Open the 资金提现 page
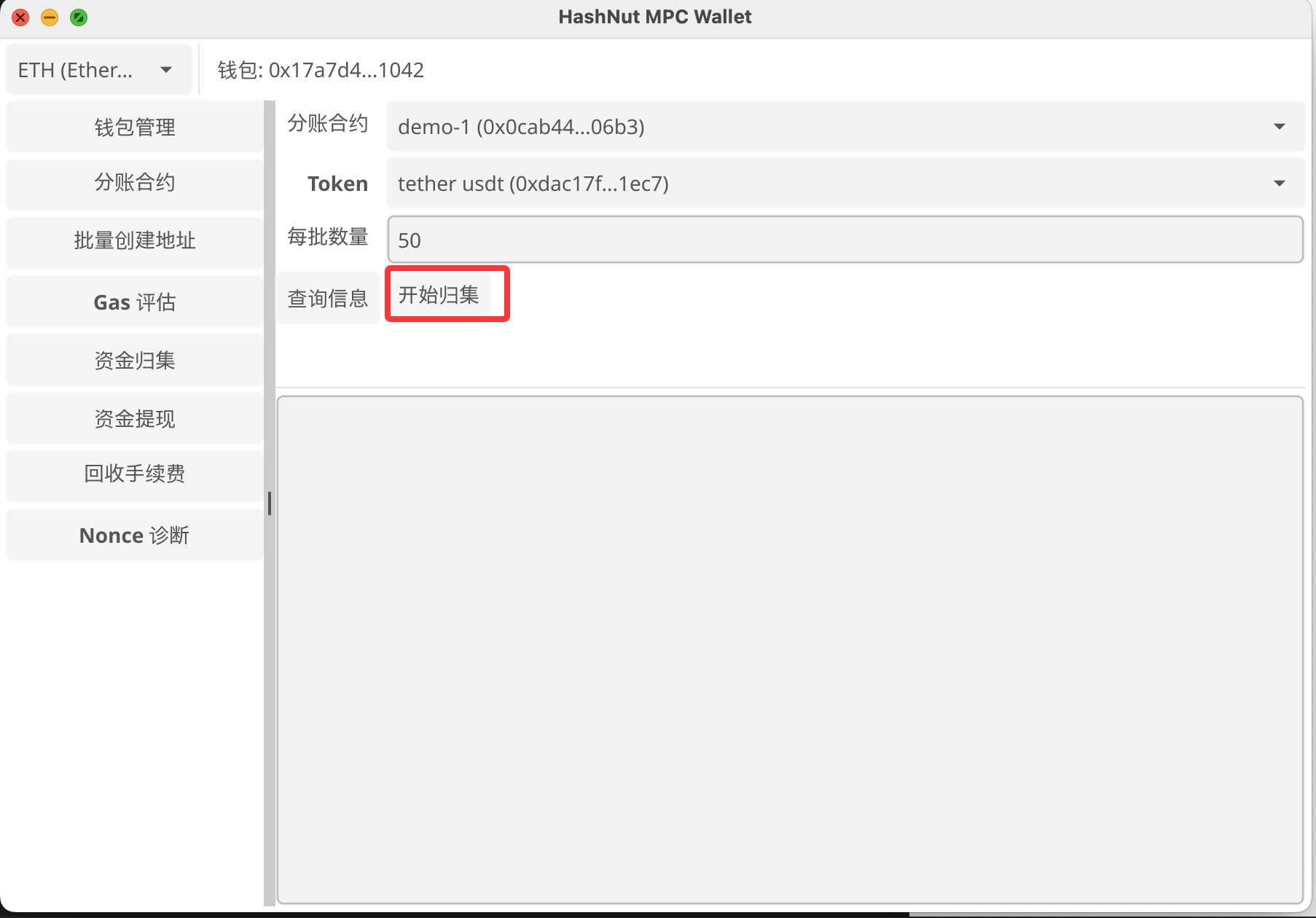1316x918 pixels. click(x=135, y=419)
